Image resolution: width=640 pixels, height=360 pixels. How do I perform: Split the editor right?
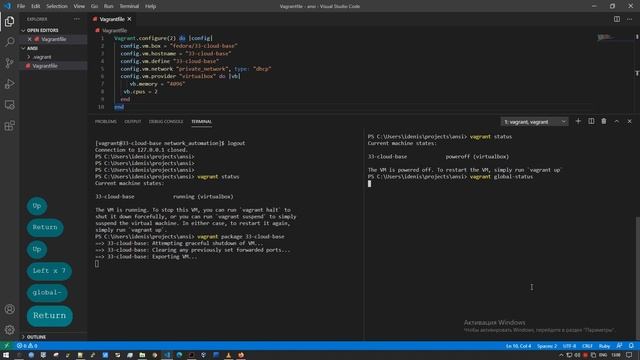(617, 19)
